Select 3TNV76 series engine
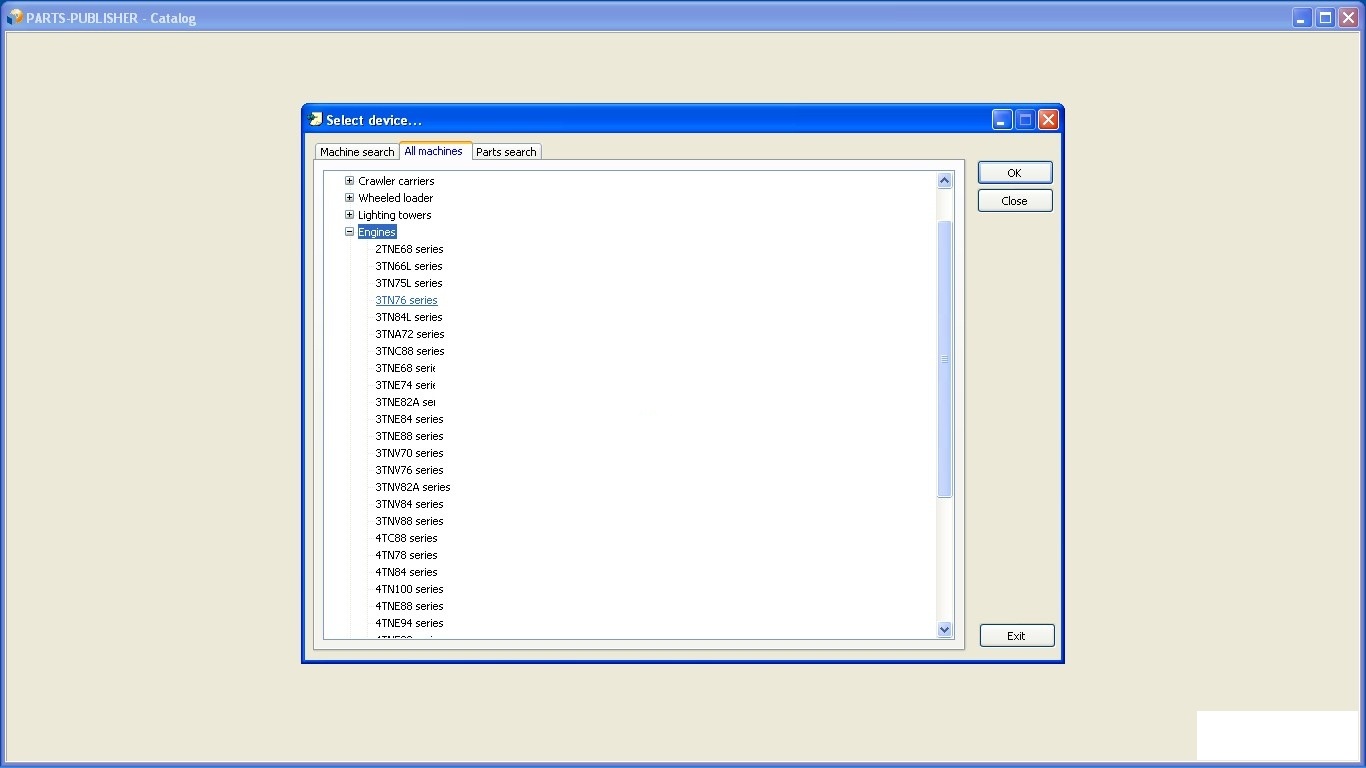Screen dimensions: 1366x768 (409, 470)
